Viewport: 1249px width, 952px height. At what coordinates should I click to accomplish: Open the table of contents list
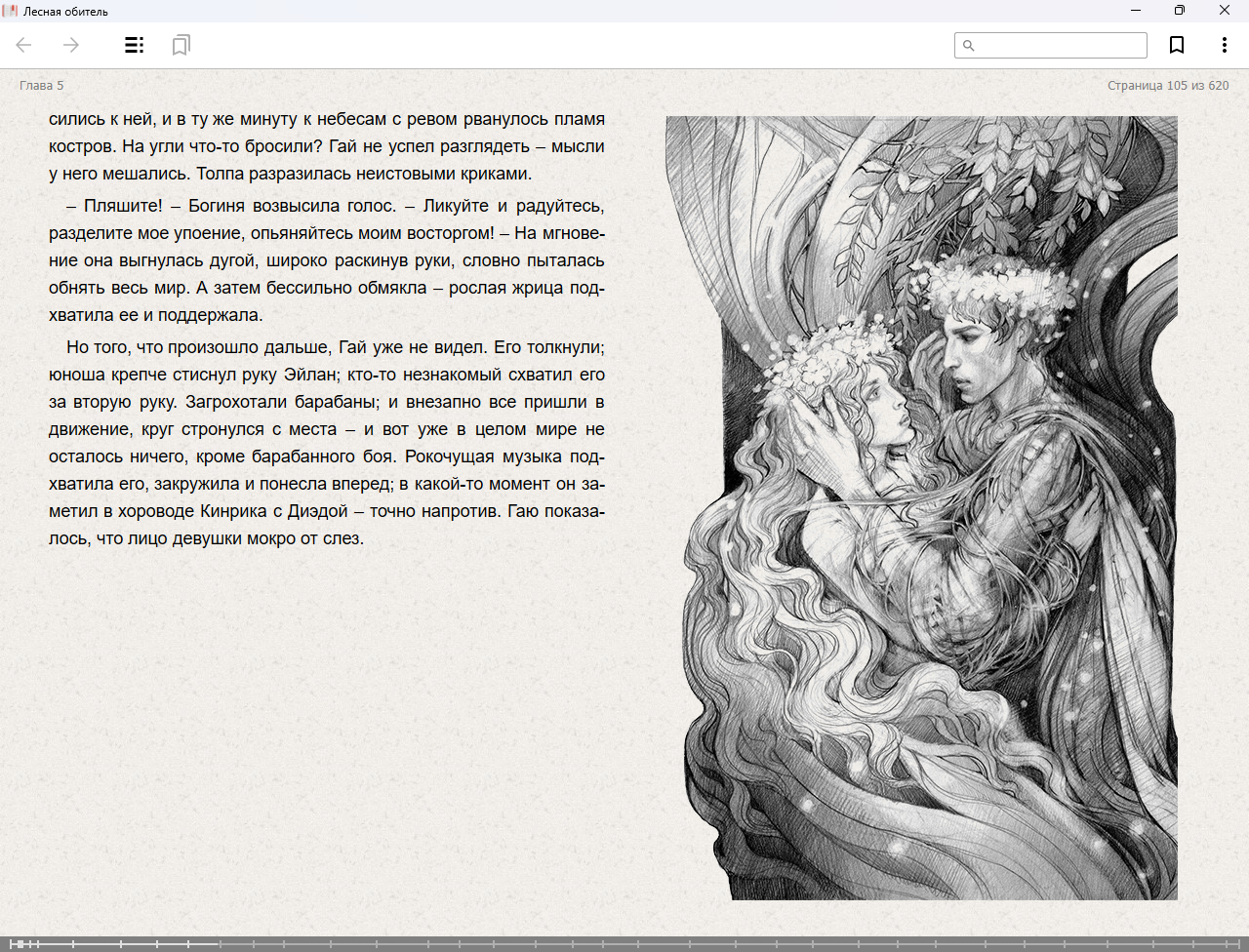click(x=135, y=45)
